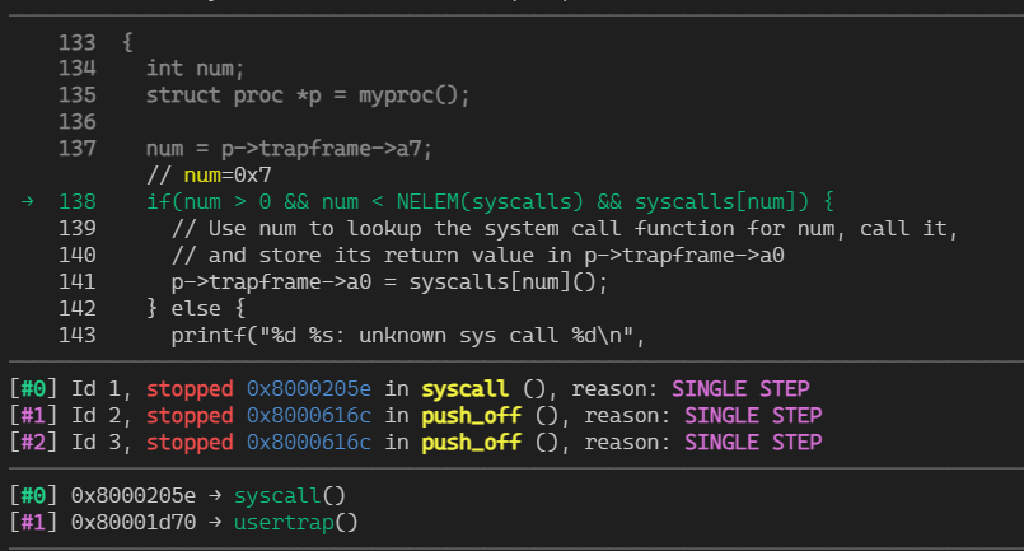Click the yellow syscall function name
Screen dimensions: 1024x551
(464, 390)
